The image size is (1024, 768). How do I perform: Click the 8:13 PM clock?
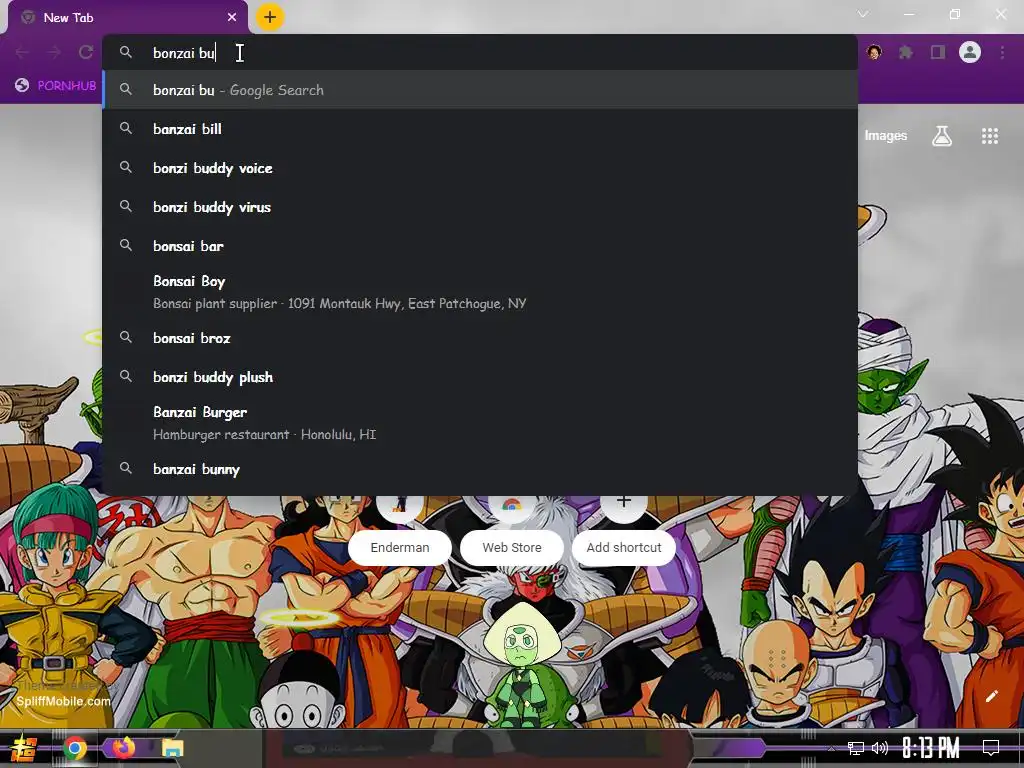pyautogui.click(x=931, y=748)
